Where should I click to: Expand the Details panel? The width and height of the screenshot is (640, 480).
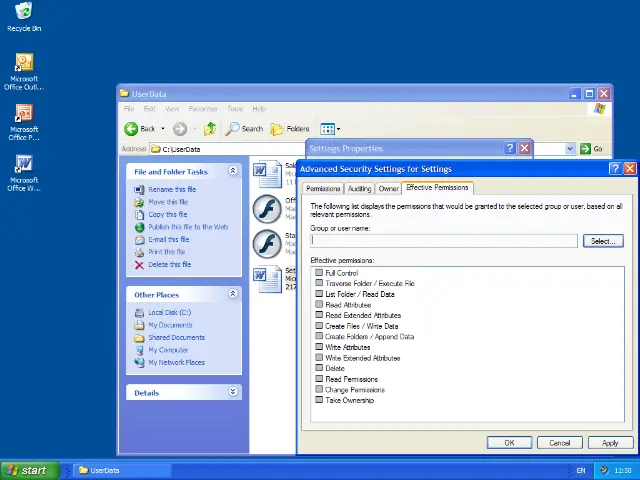pos(233,393)
